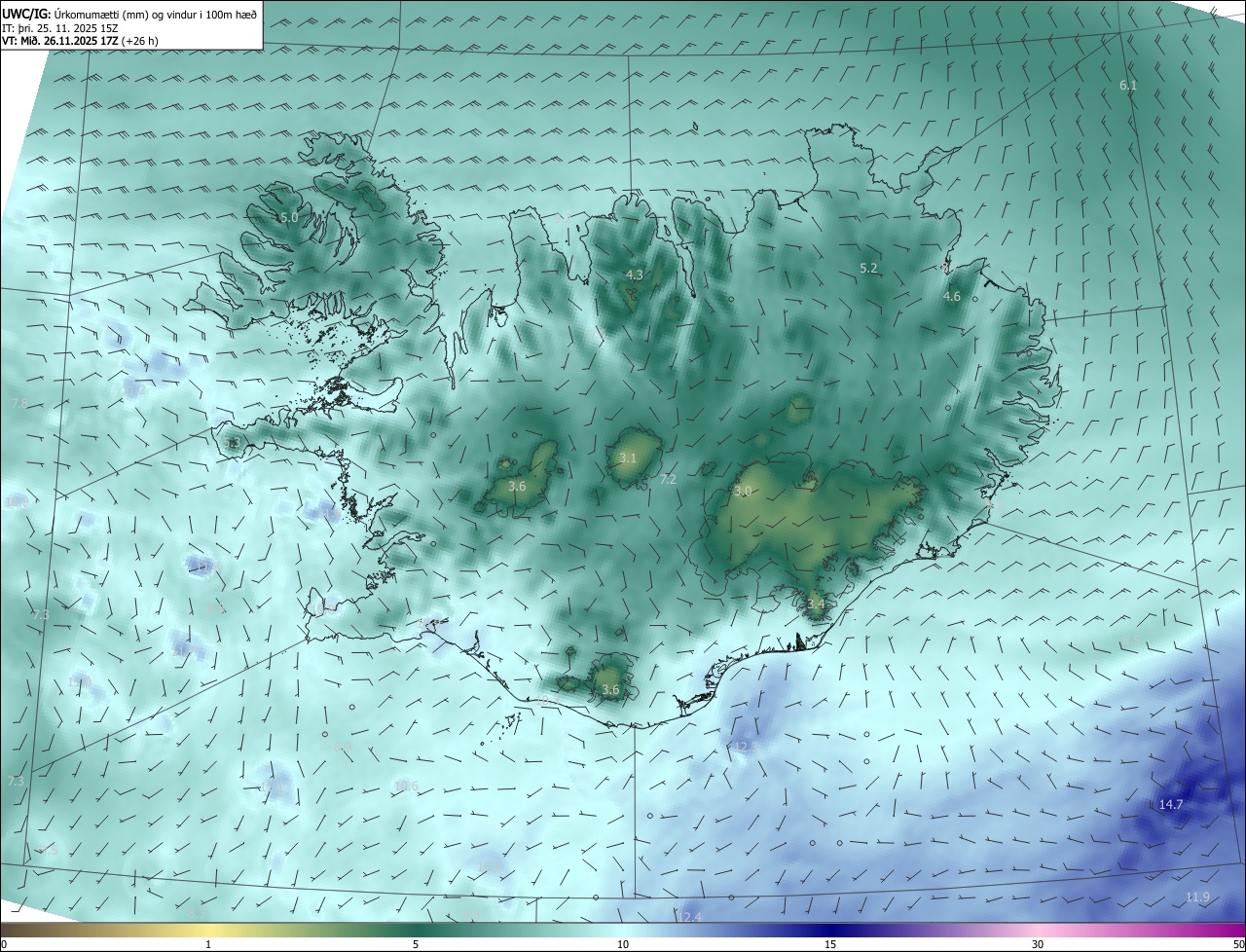Click the colorbar tick label 15
Screen dimensions: 1246x952
tap(830, 944)
